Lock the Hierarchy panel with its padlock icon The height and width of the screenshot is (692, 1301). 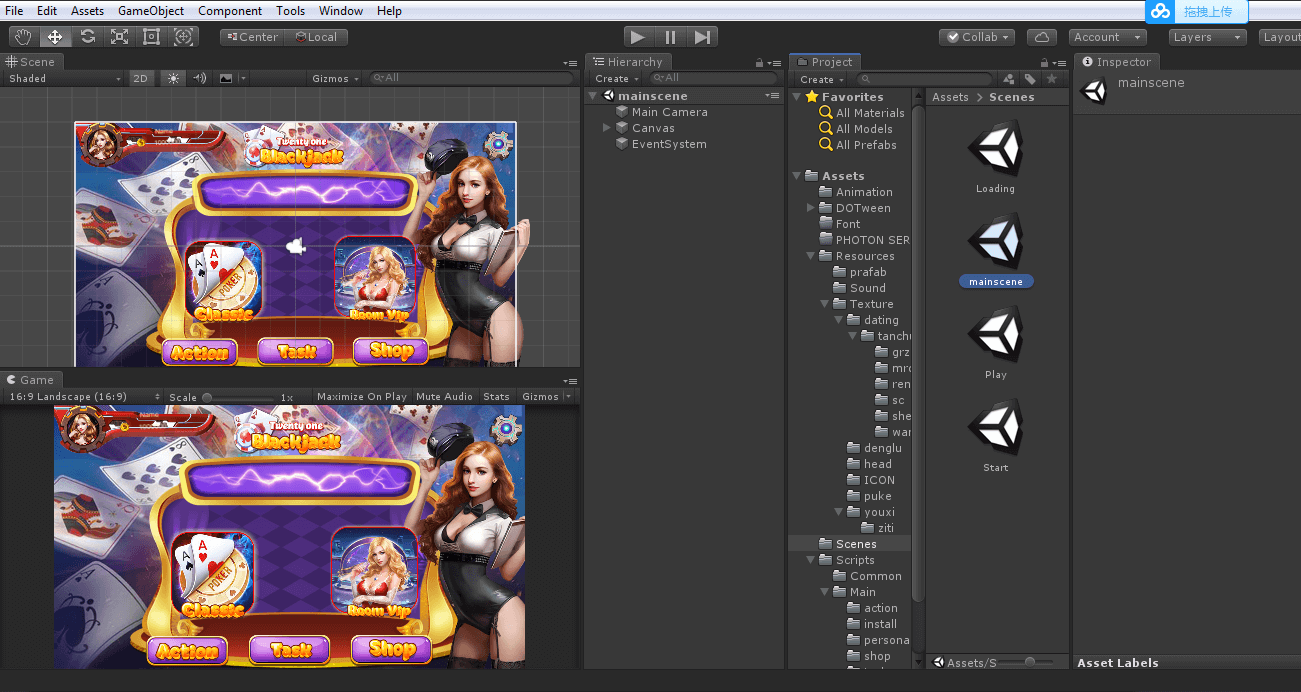point(760,62)
